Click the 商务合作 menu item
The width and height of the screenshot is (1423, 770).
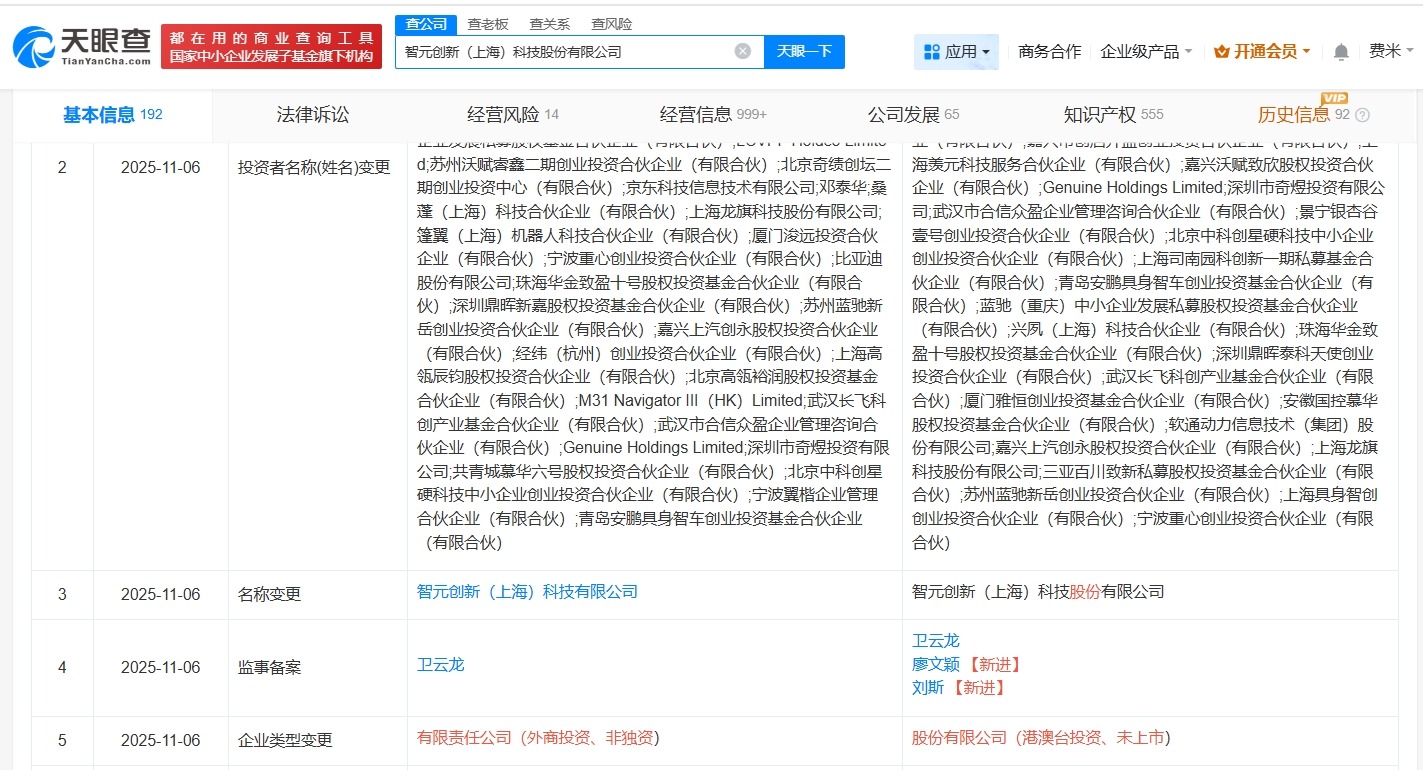[1049, 51]
